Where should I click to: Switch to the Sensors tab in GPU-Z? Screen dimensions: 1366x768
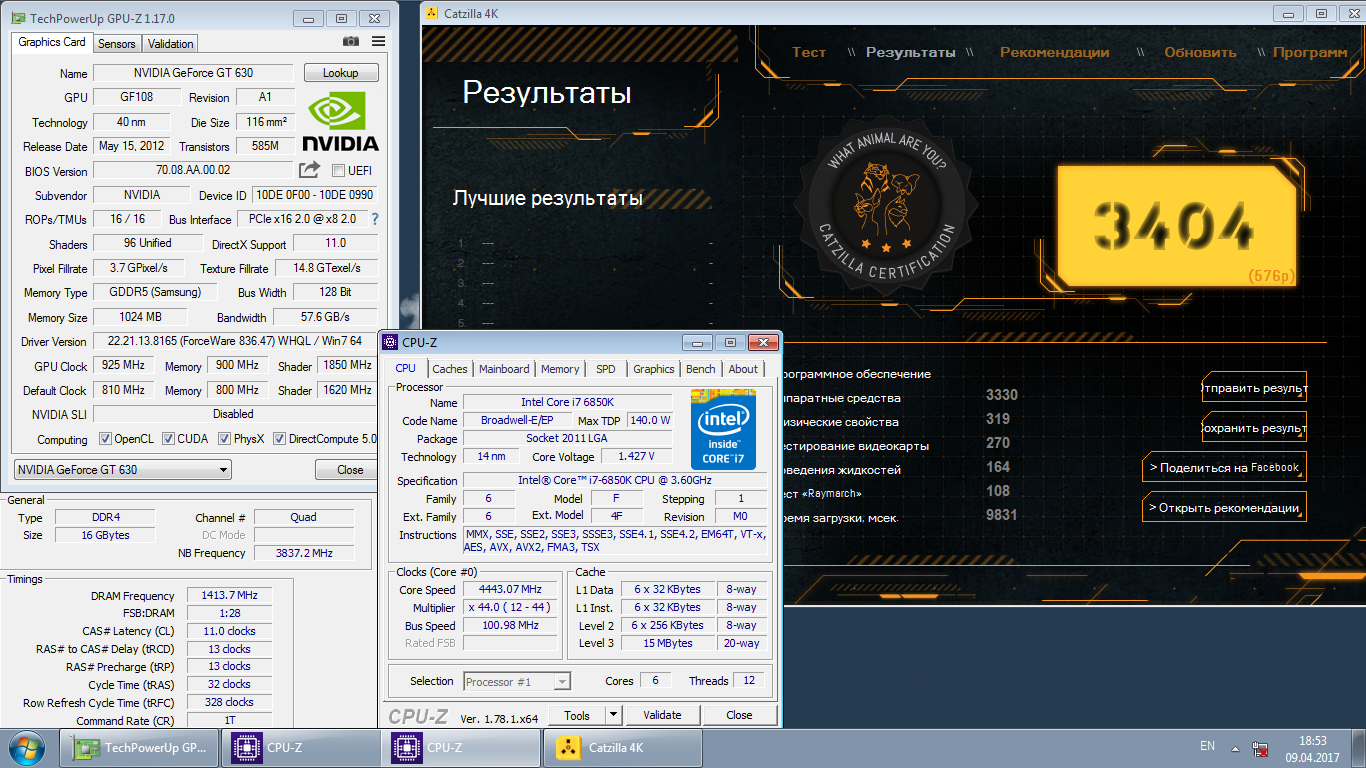117,43
